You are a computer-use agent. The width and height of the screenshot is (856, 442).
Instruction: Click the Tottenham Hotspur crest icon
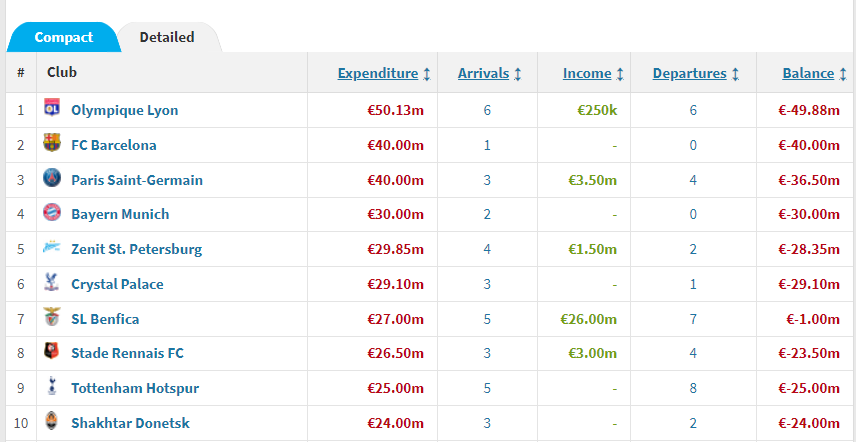(x=52, y=387)
